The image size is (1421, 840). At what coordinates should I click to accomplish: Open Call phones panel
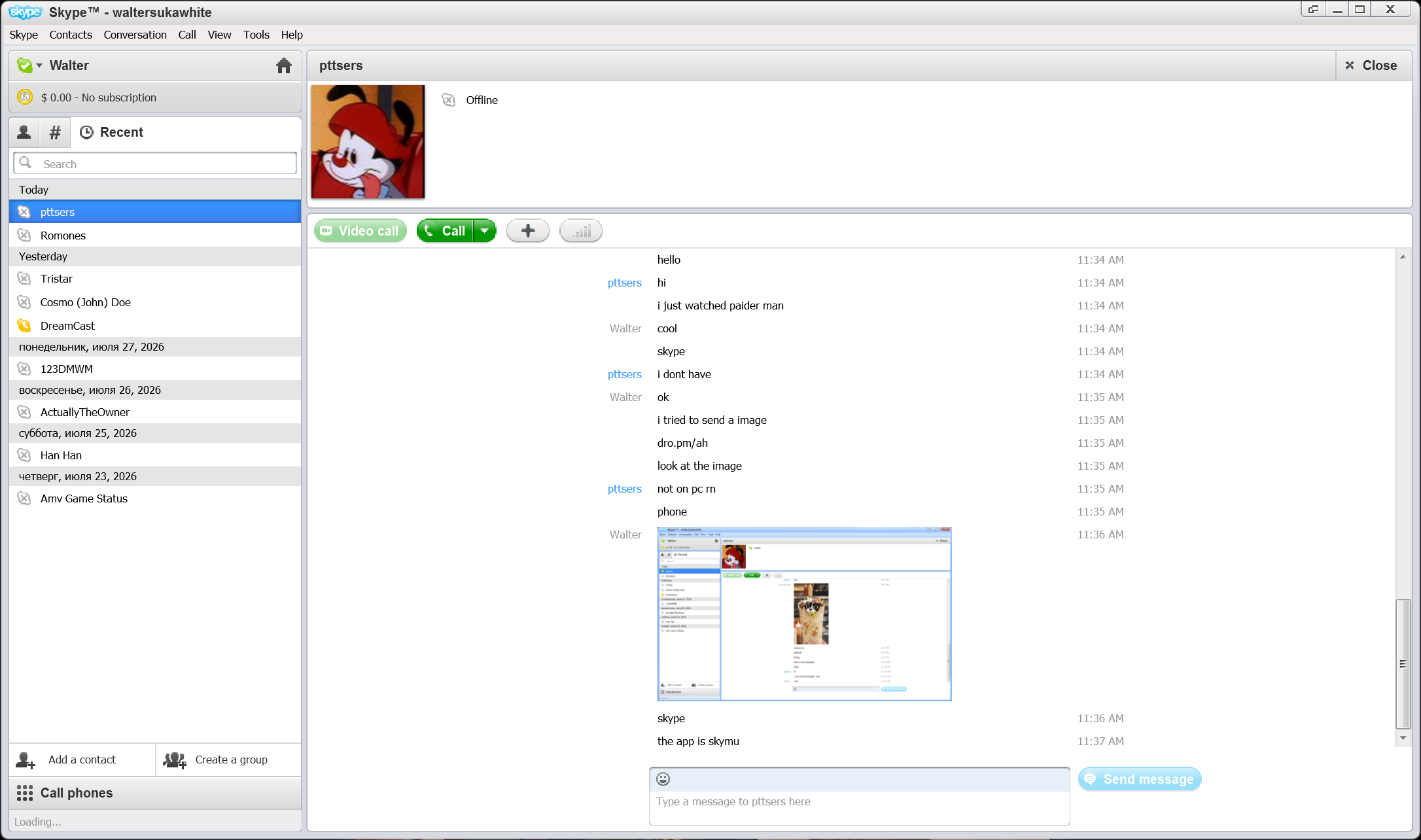(x=155, y=793)
